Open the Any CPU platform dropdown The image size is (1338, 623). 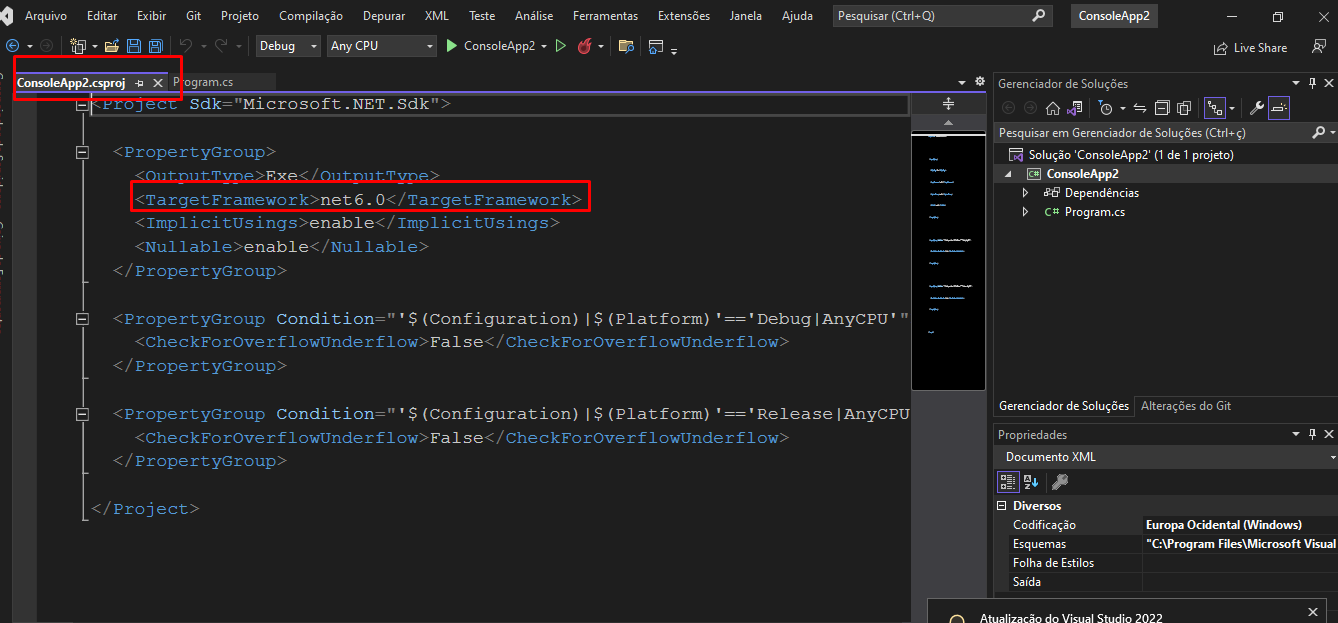click(x=382, y=46)
